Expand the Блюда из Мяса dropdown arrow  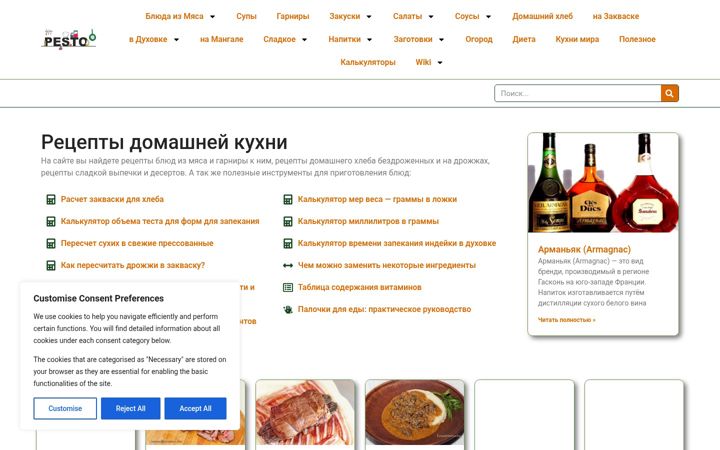click(x=213, y=17)
